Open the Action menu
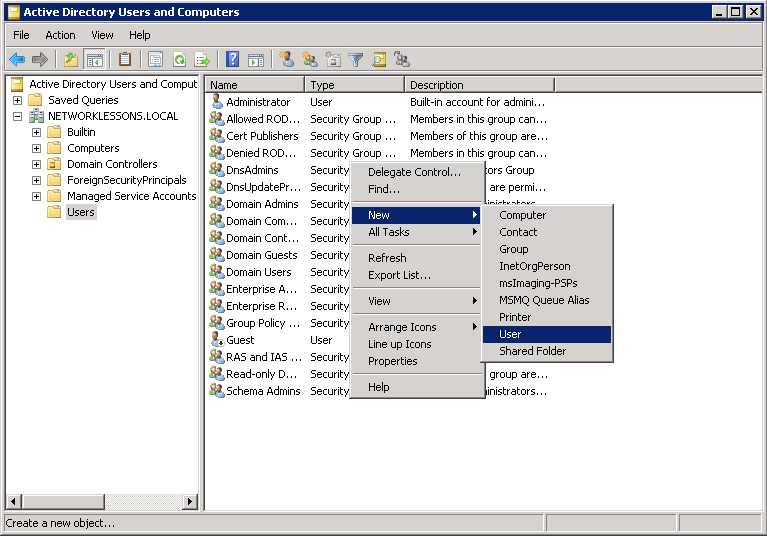The width and height of the screenshot is (767, 536). click(x=60, y=35)
